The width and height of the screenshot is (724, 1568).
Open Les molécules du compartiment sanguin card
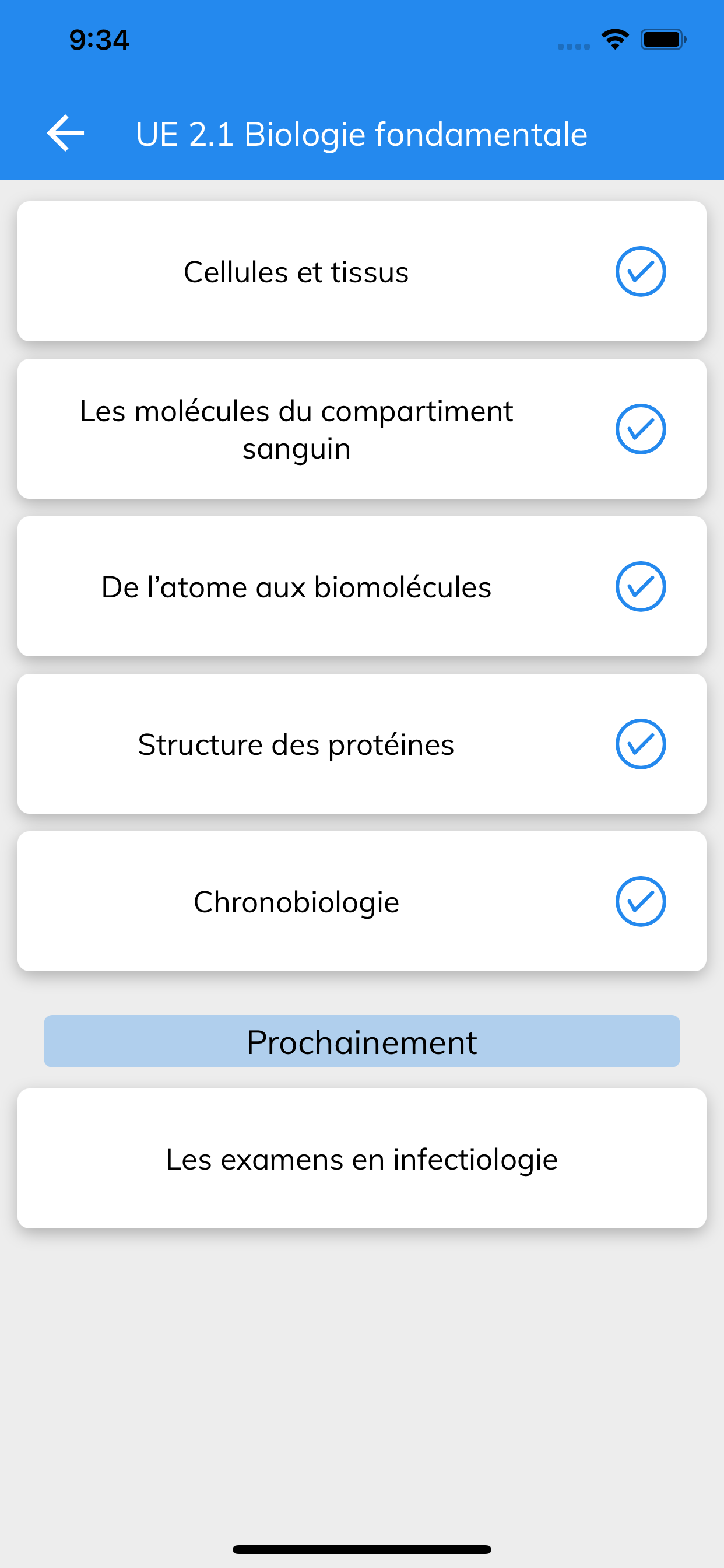tap(362, 429)
